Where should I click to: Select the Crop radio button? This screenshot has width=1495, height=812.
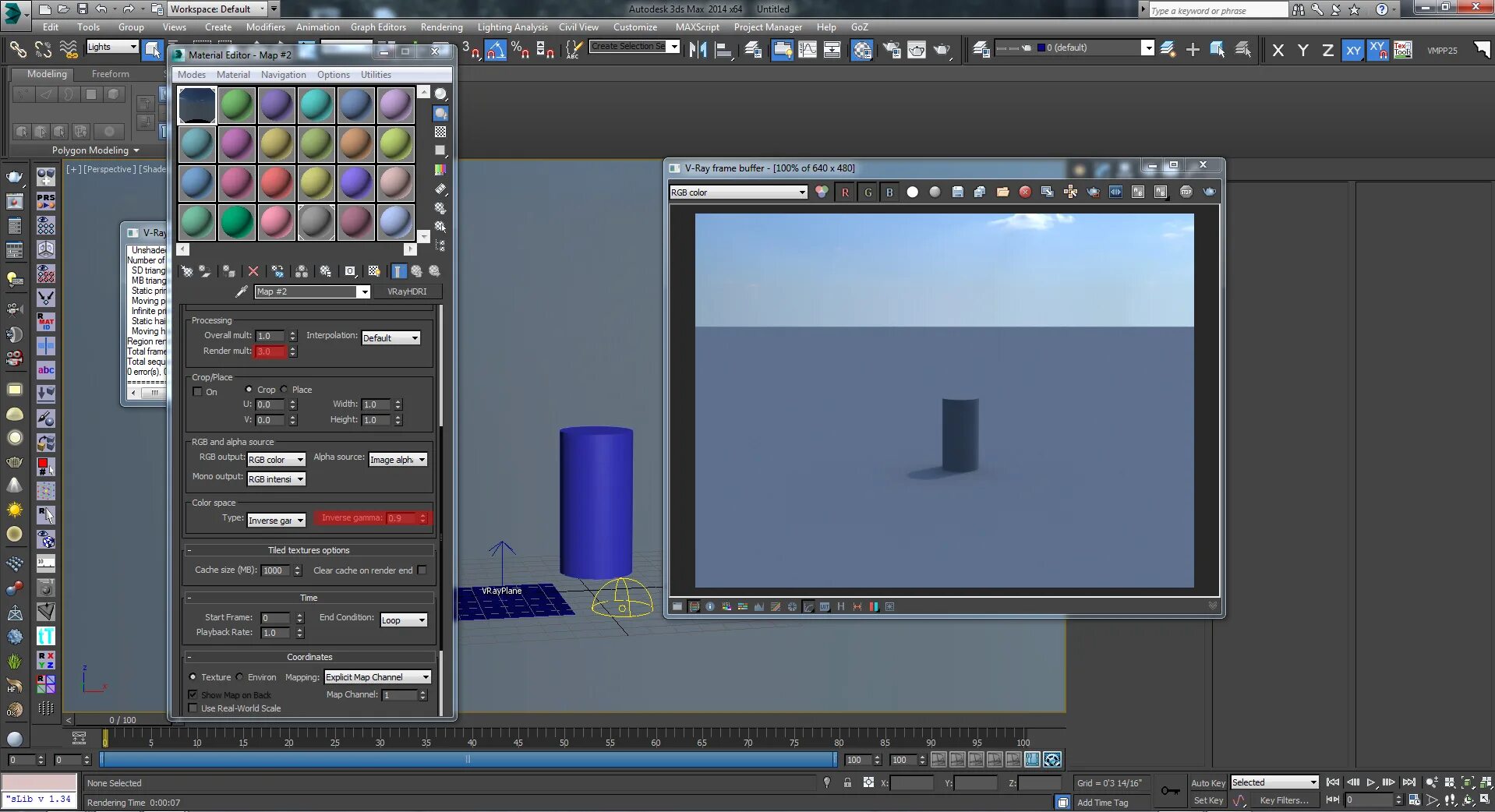pos(249,390)
